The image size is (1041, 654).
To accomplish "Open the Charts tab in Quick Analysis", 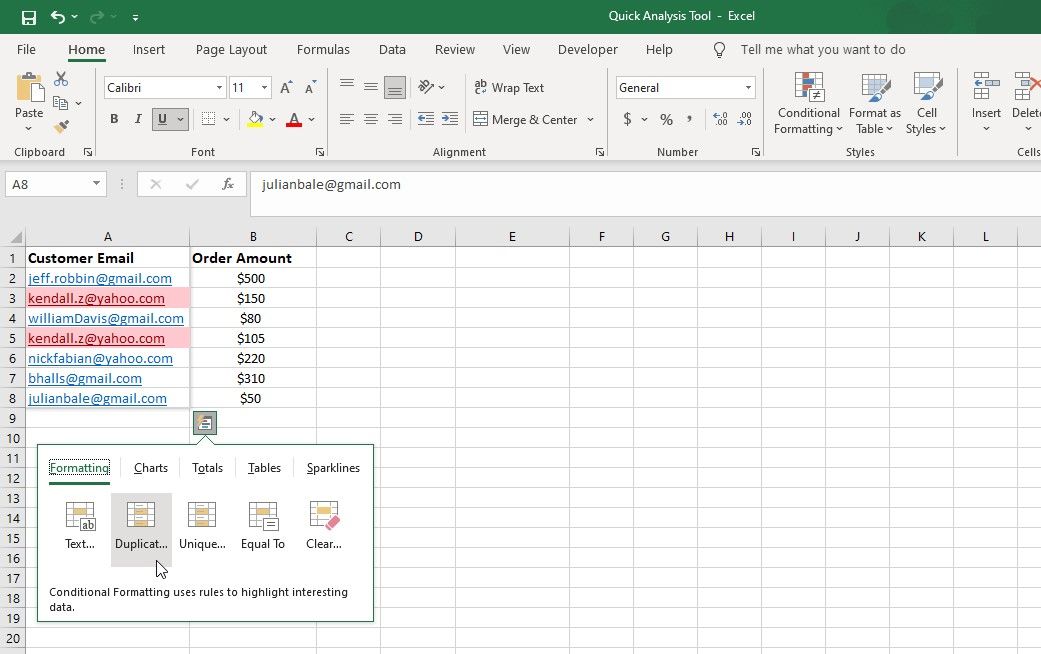I will 151,468.
